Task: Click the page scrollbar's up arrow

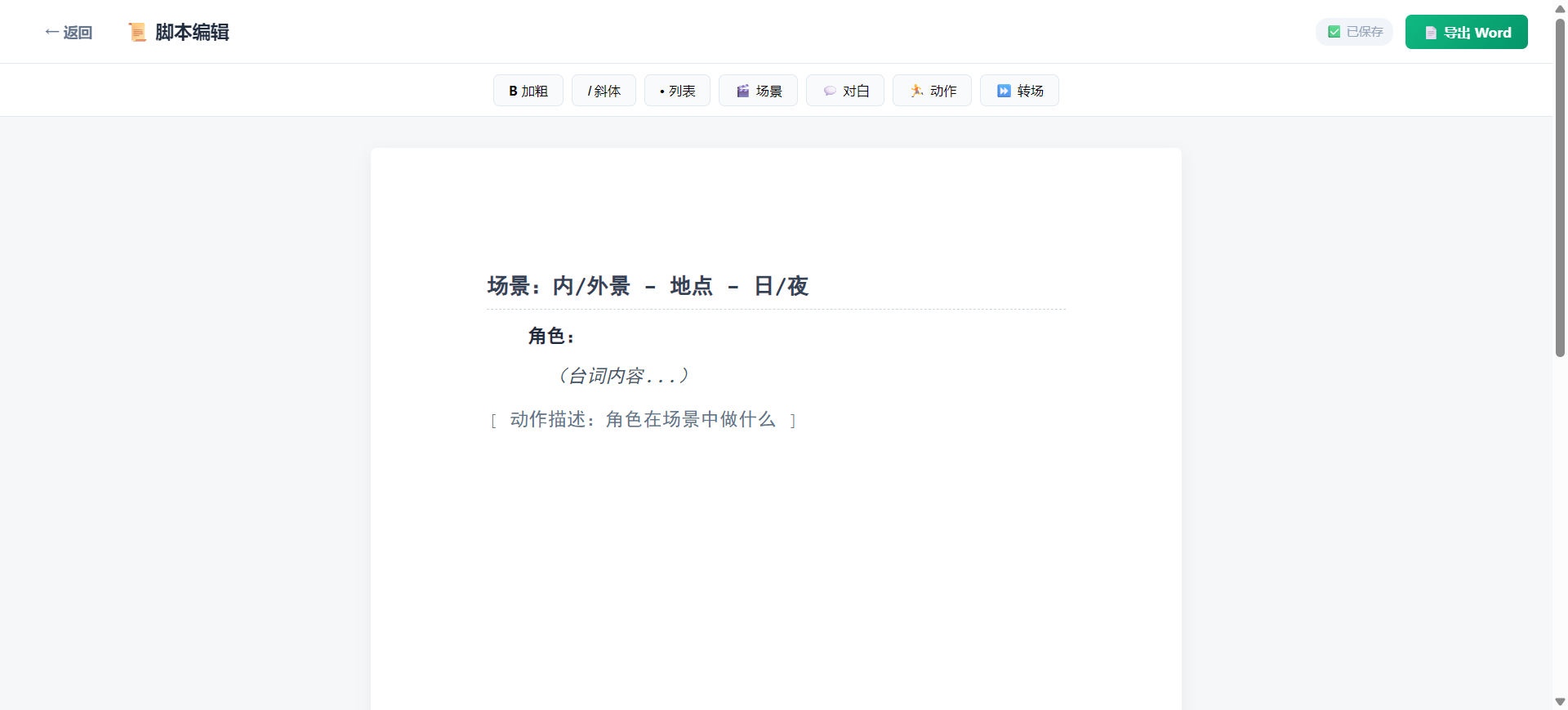Action: (1560, 8)
